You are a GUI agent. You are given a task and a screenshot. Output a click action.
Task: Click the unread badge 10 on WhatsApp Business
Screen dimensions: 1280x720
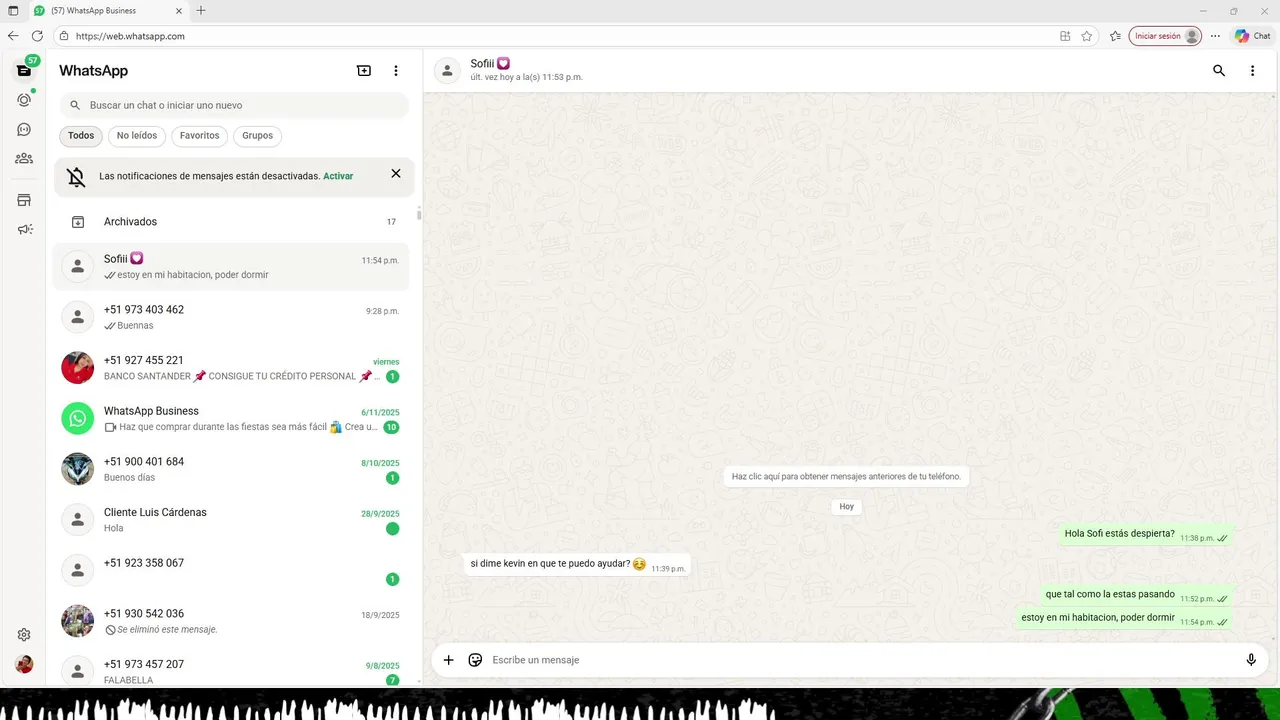(x=391, y=427)
